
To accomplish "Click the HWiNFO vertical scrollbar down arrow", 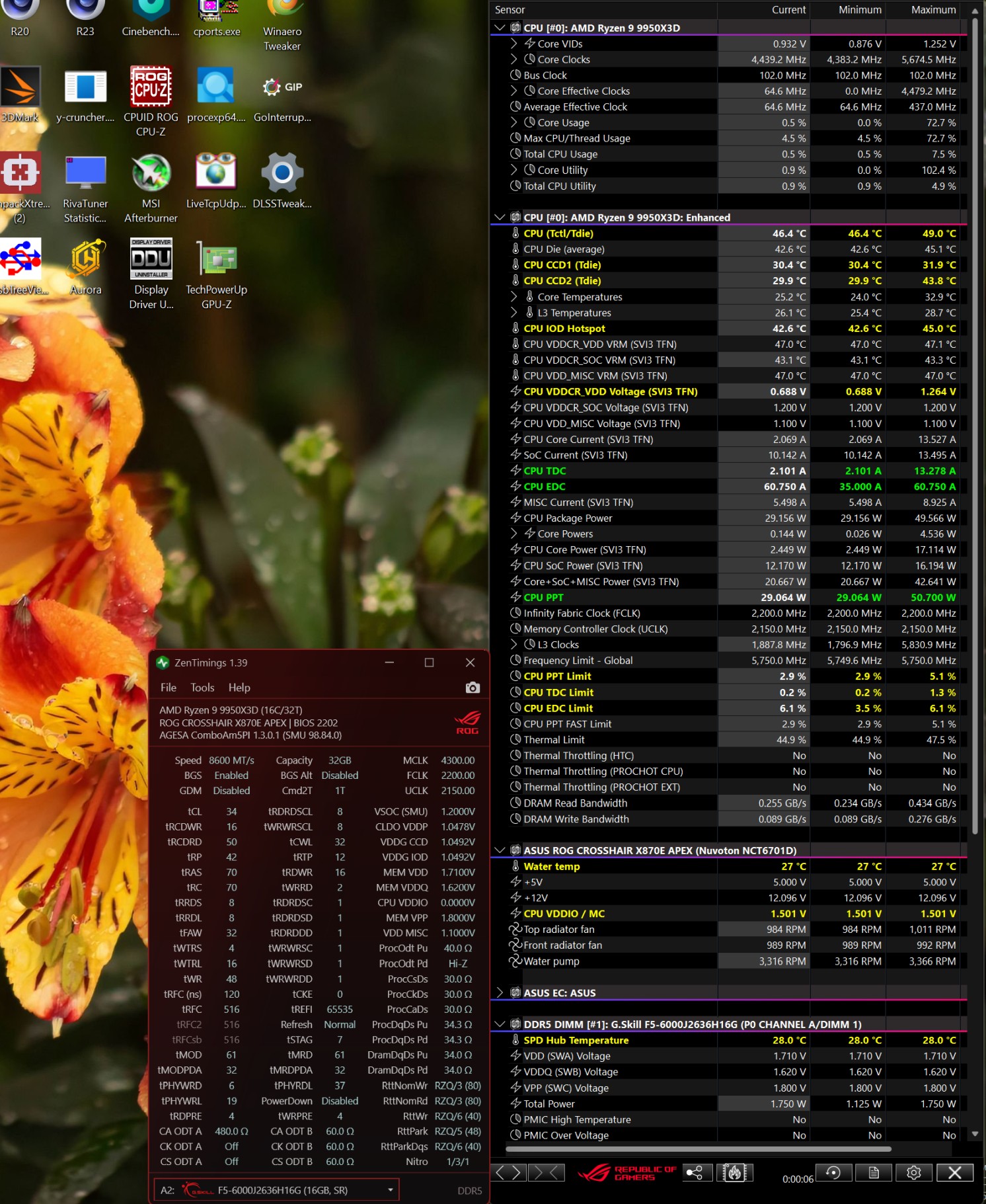I will (x=975, y=1133).
